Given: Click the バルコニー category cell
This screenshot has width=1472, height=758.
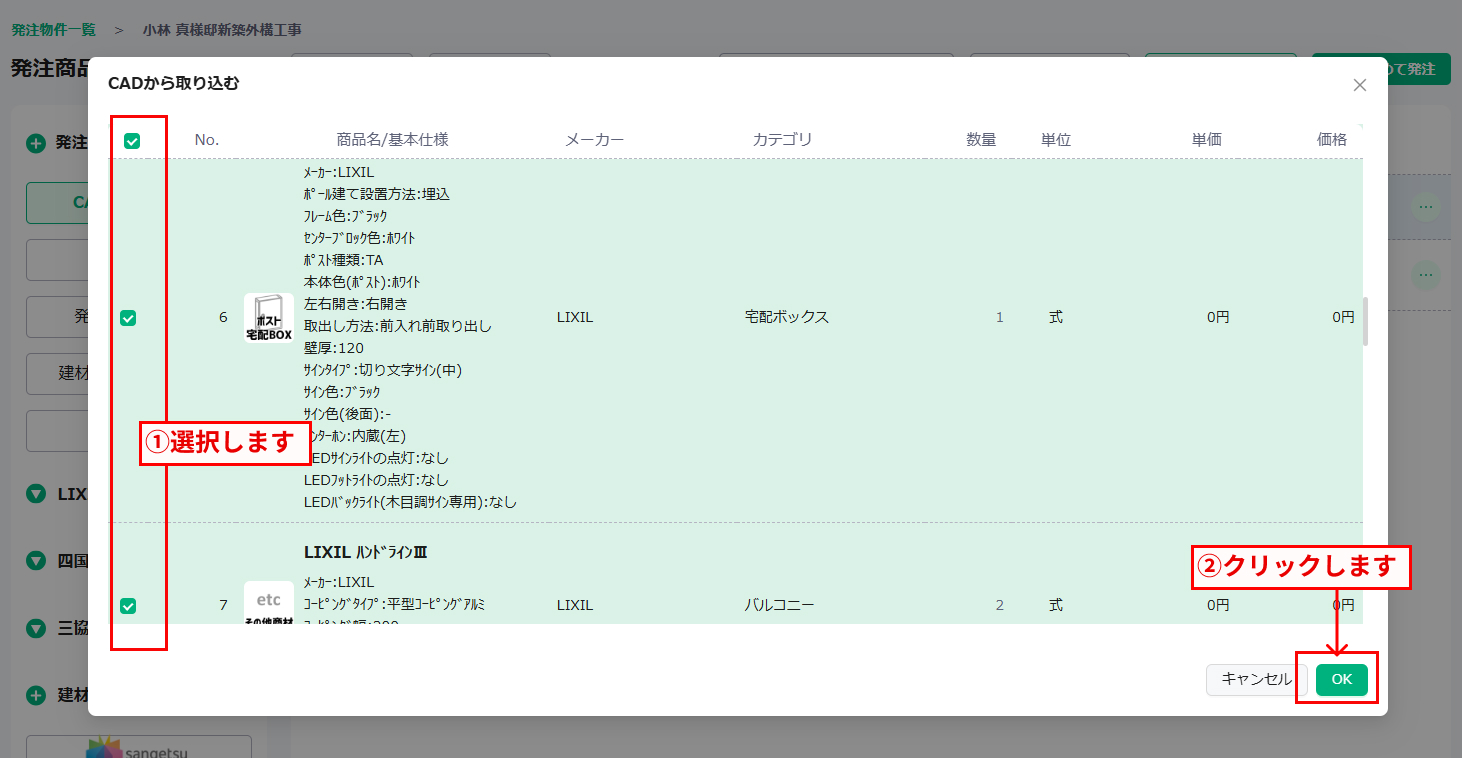Looking at the screenshot, I should [x=780, y=605].
